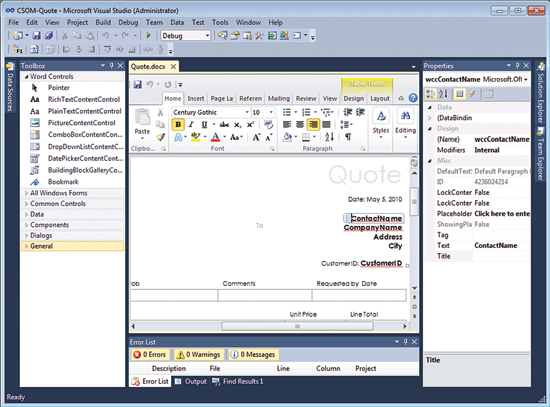Click the Sort A-Z icon in Paragraph group

(x=329, y=137)
